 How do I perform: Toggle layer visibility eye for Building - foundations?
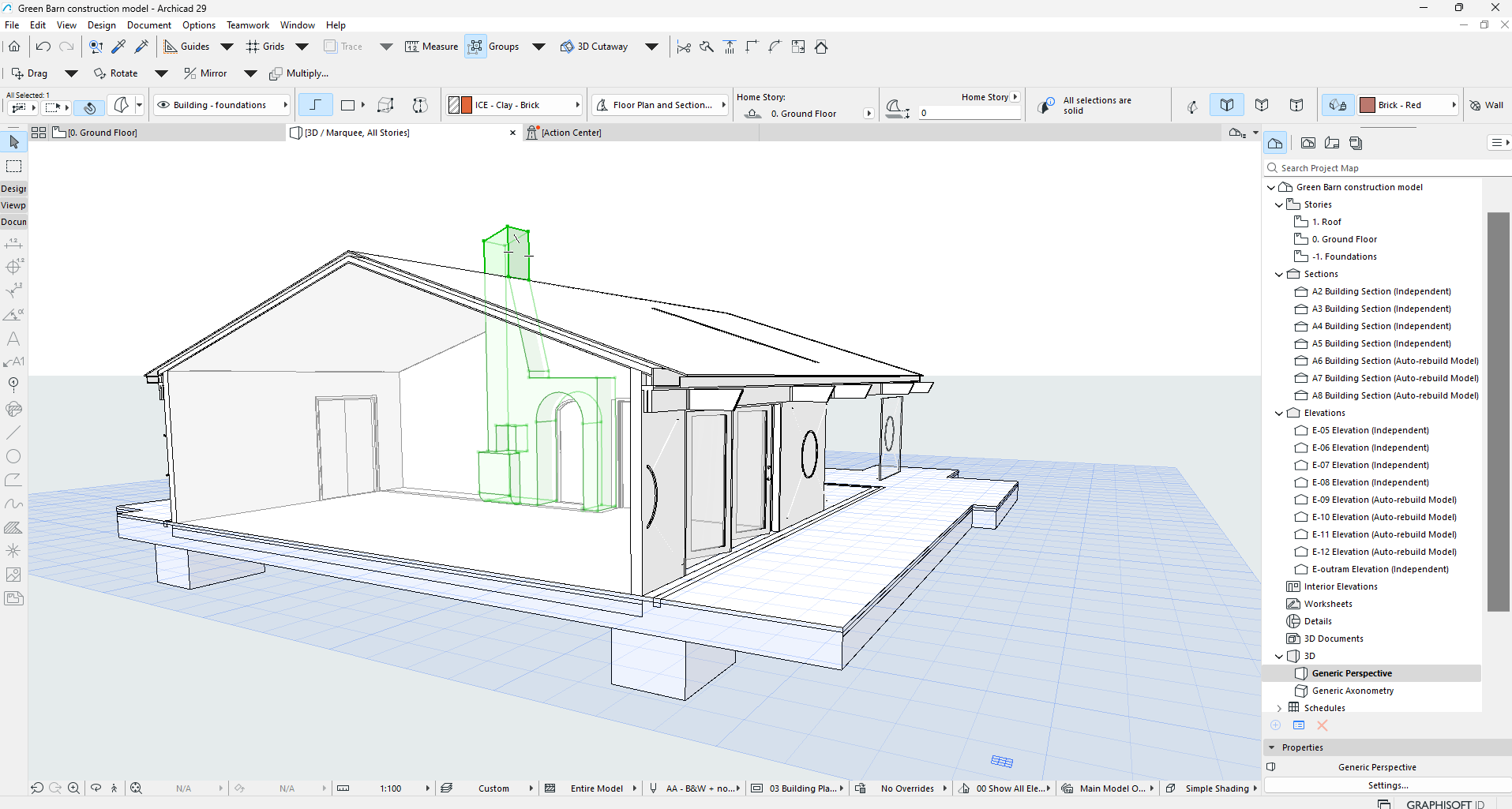pyautogui.click(x=163, y=105)
